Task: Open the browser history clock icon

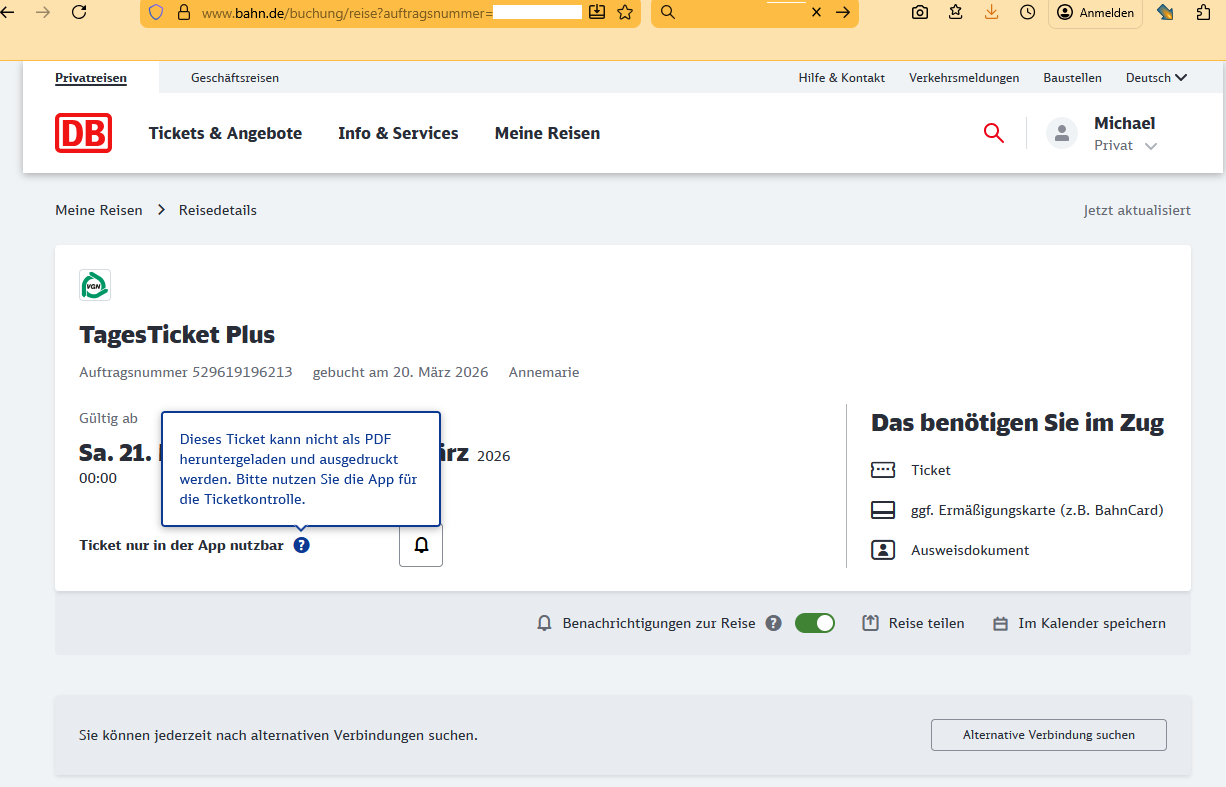Action: tap(1028, 12)
